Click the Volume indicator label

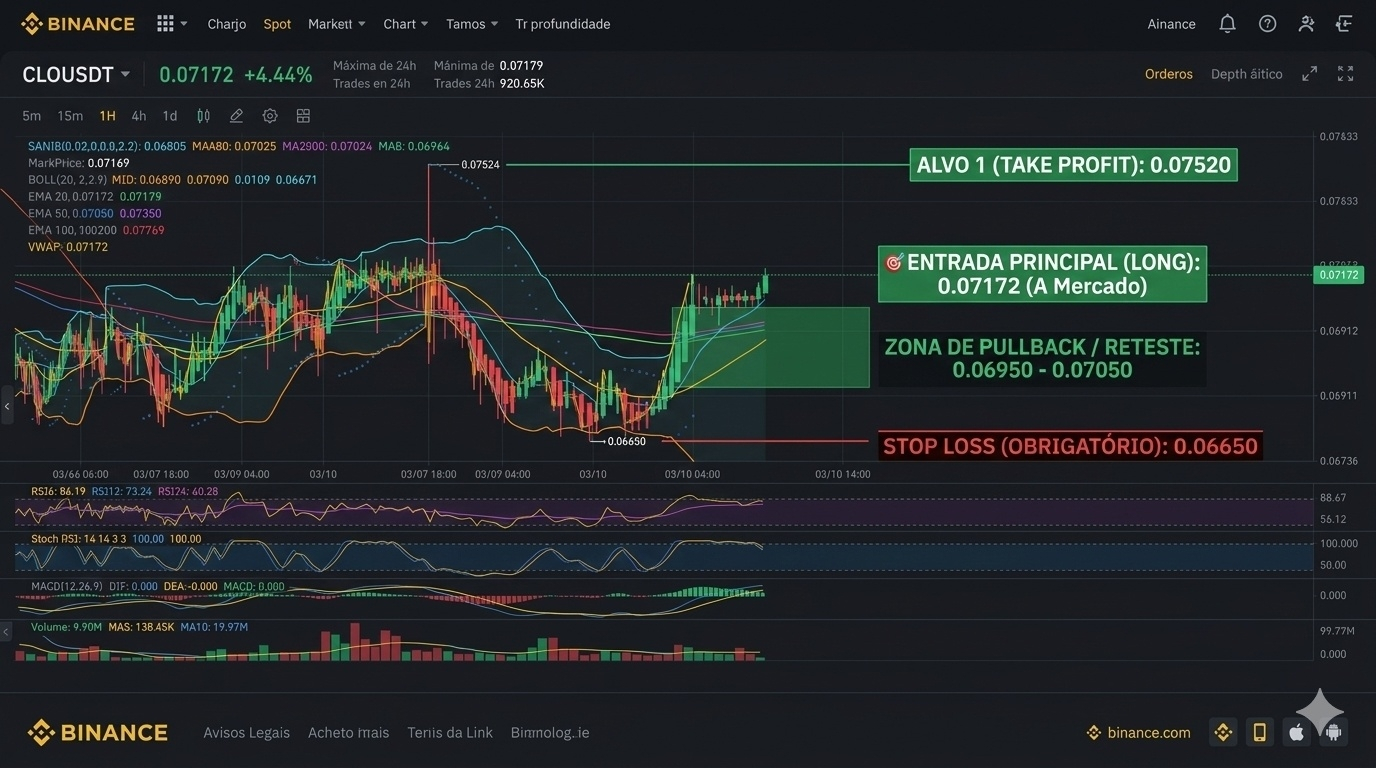66,627
